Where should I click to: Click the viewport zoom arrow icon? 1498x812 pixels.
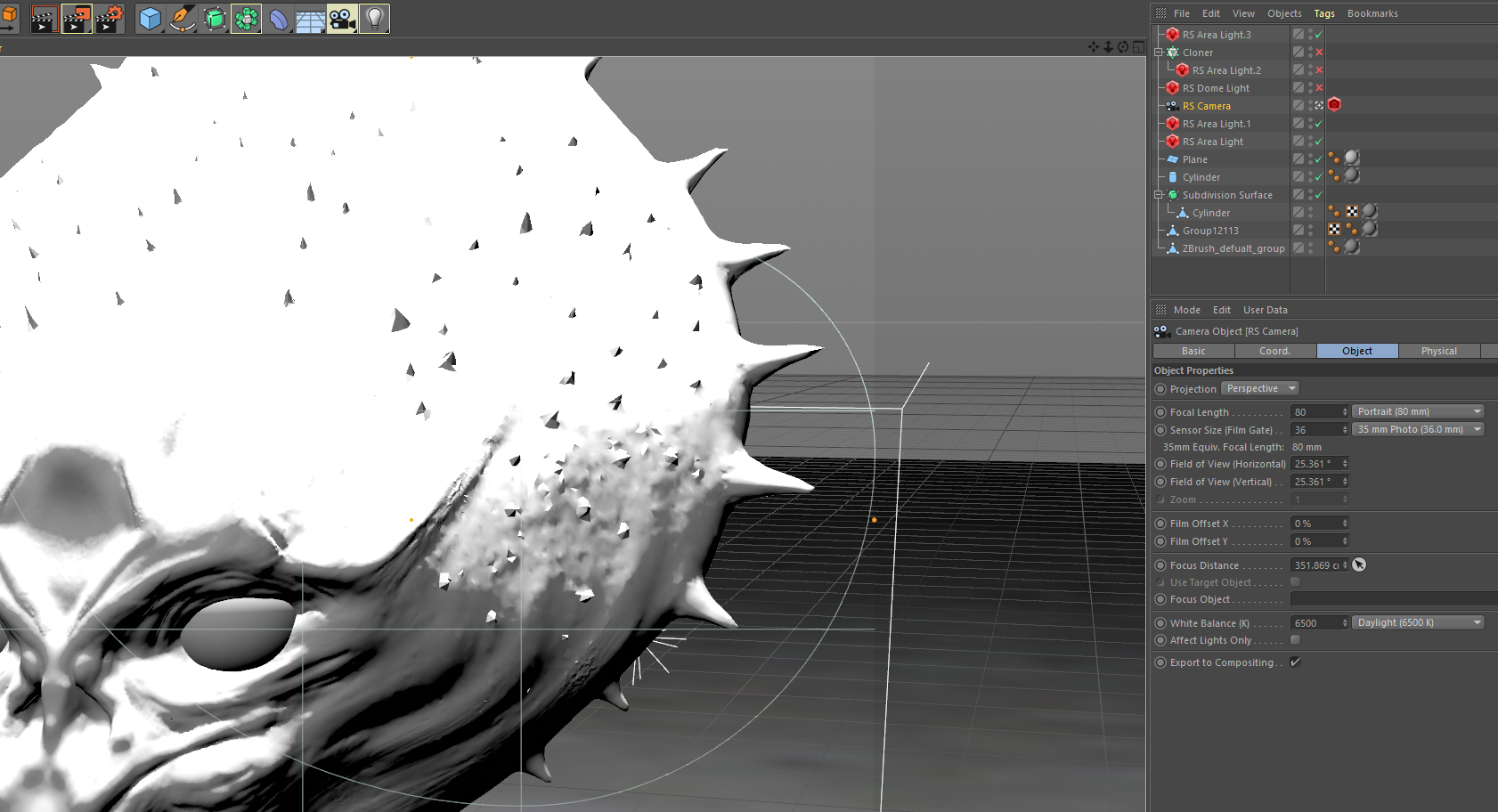[1108, 46]
